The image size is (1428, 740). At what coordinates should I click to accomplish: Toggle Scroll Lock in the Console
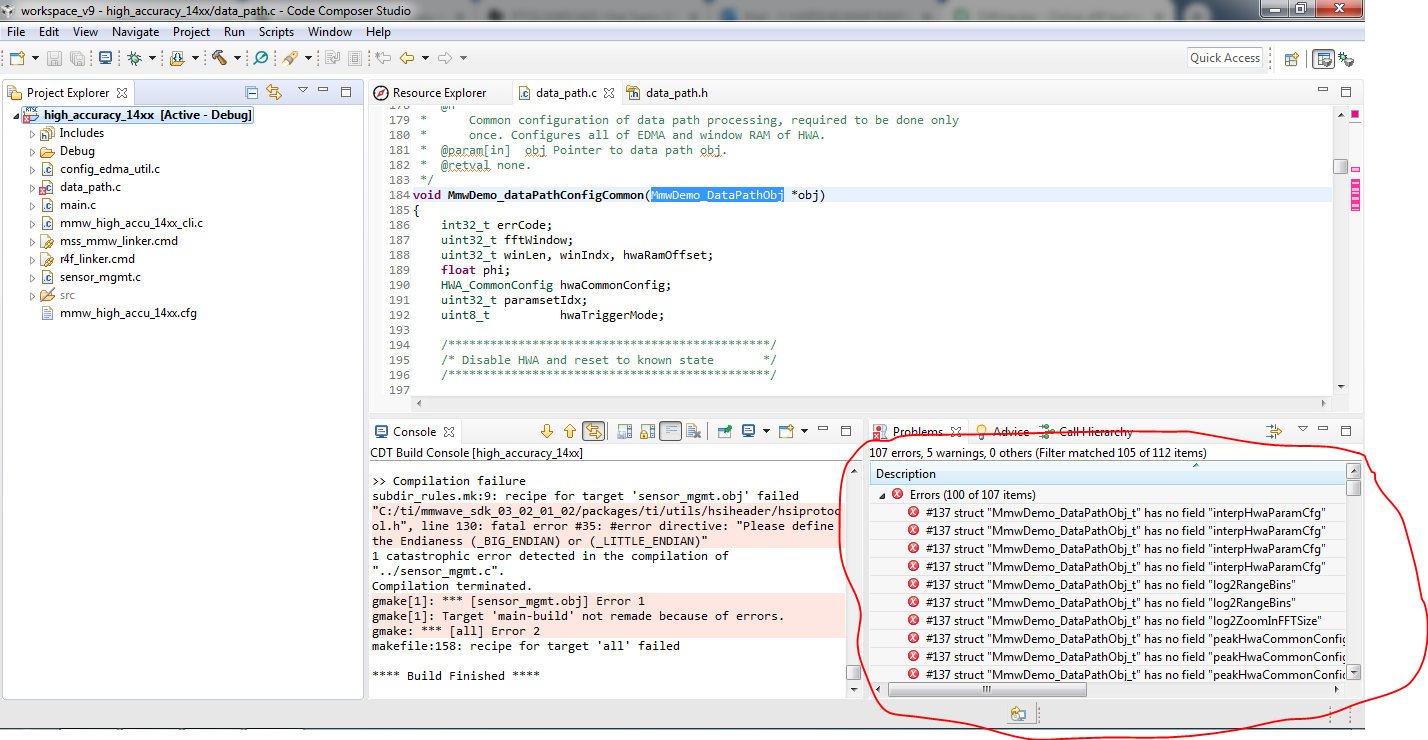click(x=645, y=431)
